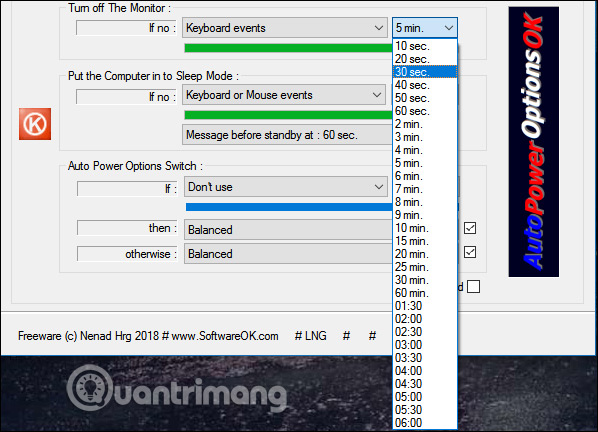Select 05:30 from the time list
Screen dimensions: 598x432
click(x=425, y=410)
